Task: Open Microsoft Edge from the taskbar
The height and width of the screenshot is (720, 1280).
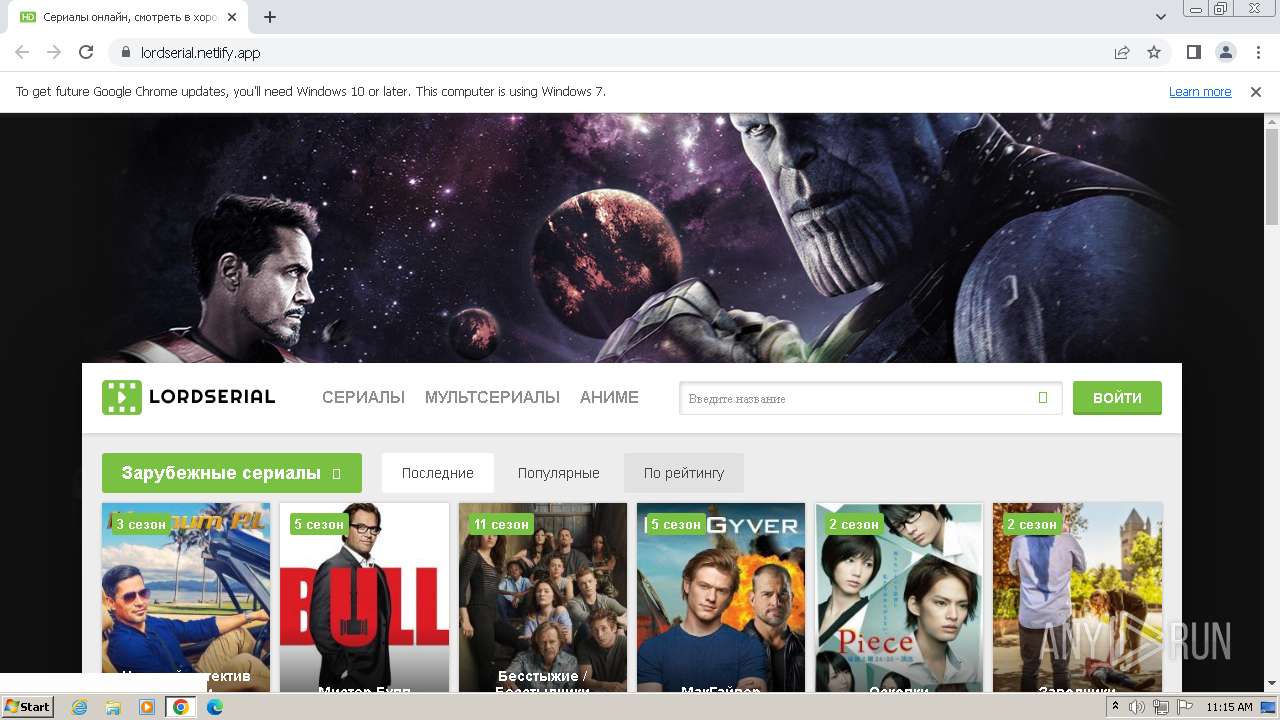Action: 214,707
